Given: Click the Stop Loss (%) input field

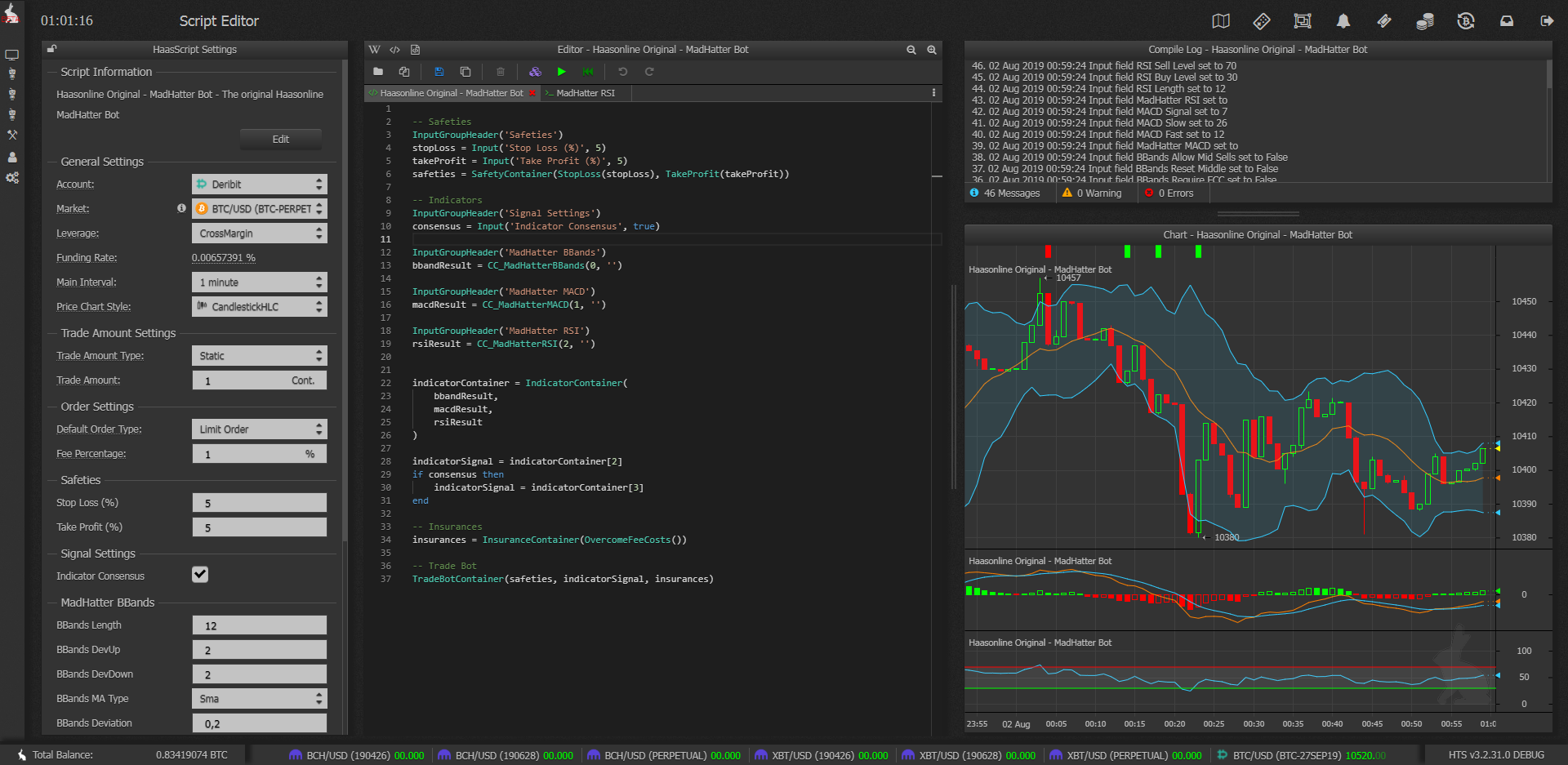Looking at the screenshot, I should click(x=260, y=503).
